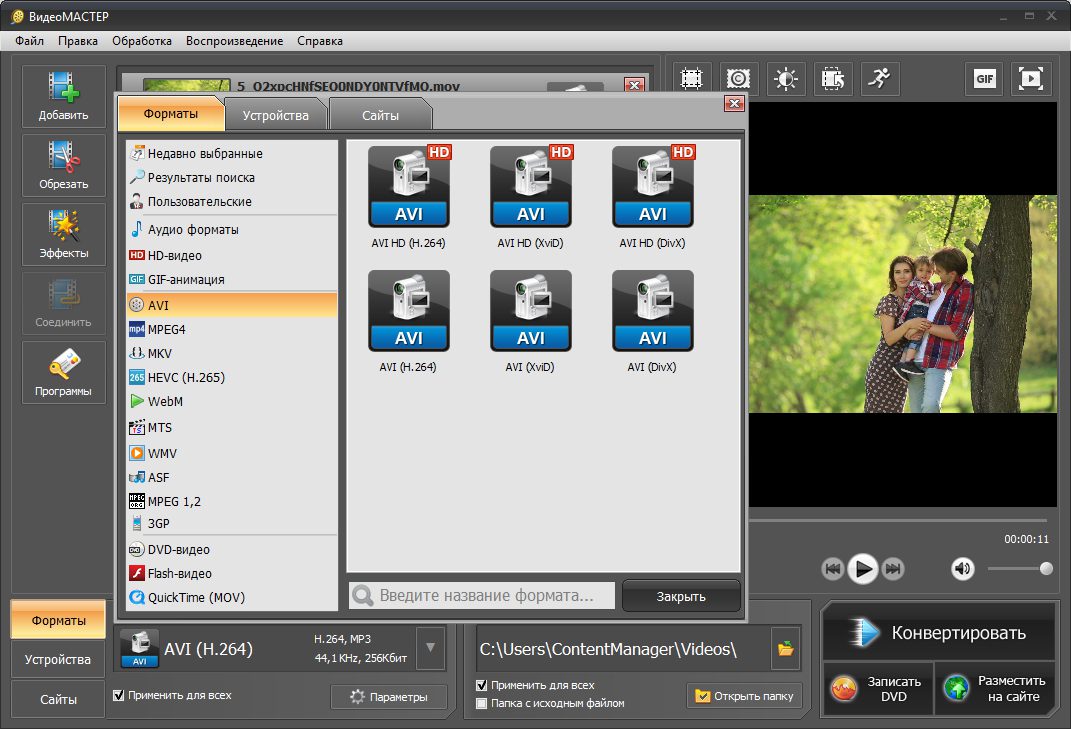Mute sound with the speaker icon
The height and width of the screenshot is (729, 1071).
coord(962,568)
